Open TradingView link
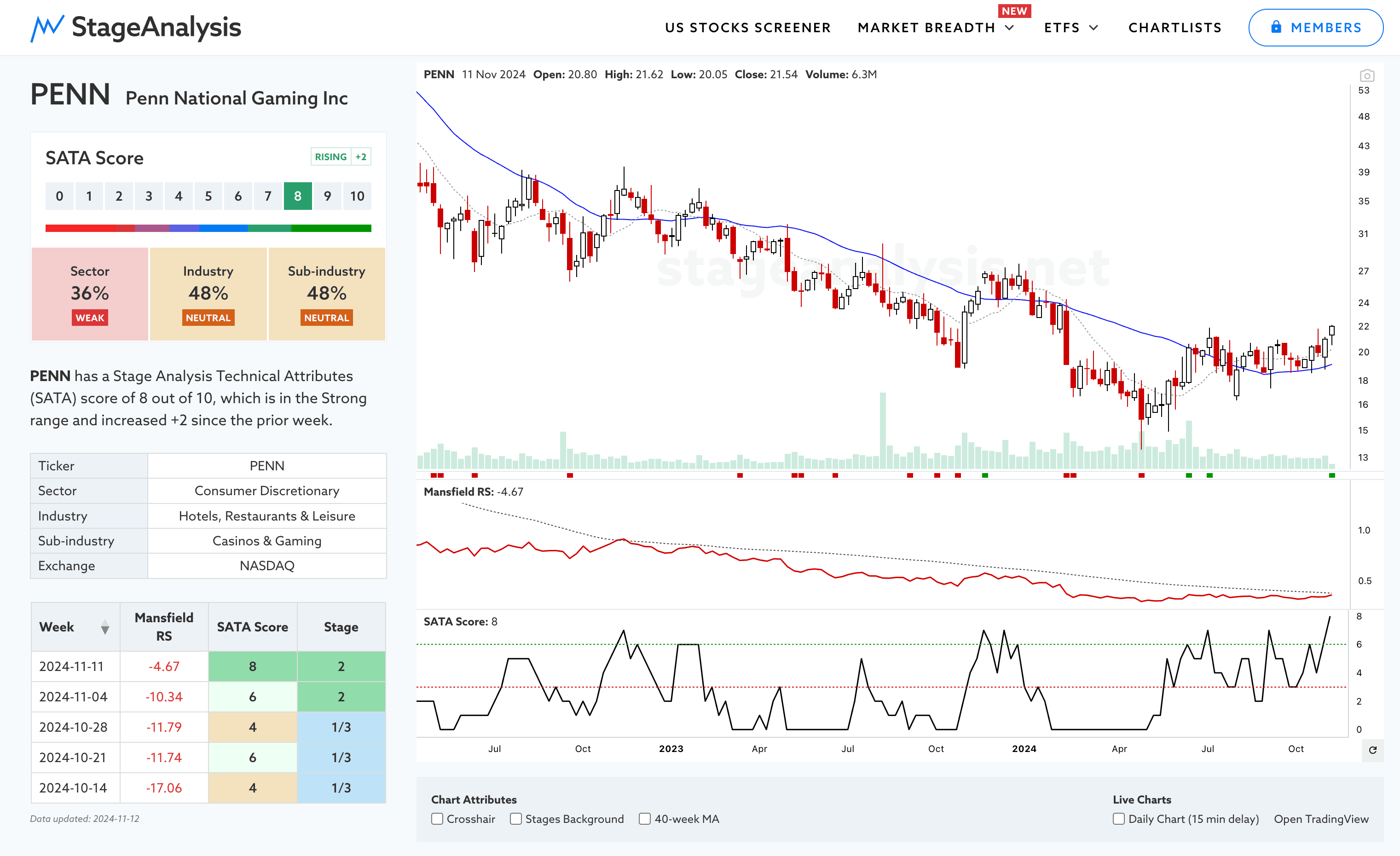The width and height of the screenshot is (1400, 856). (1321, 819)
